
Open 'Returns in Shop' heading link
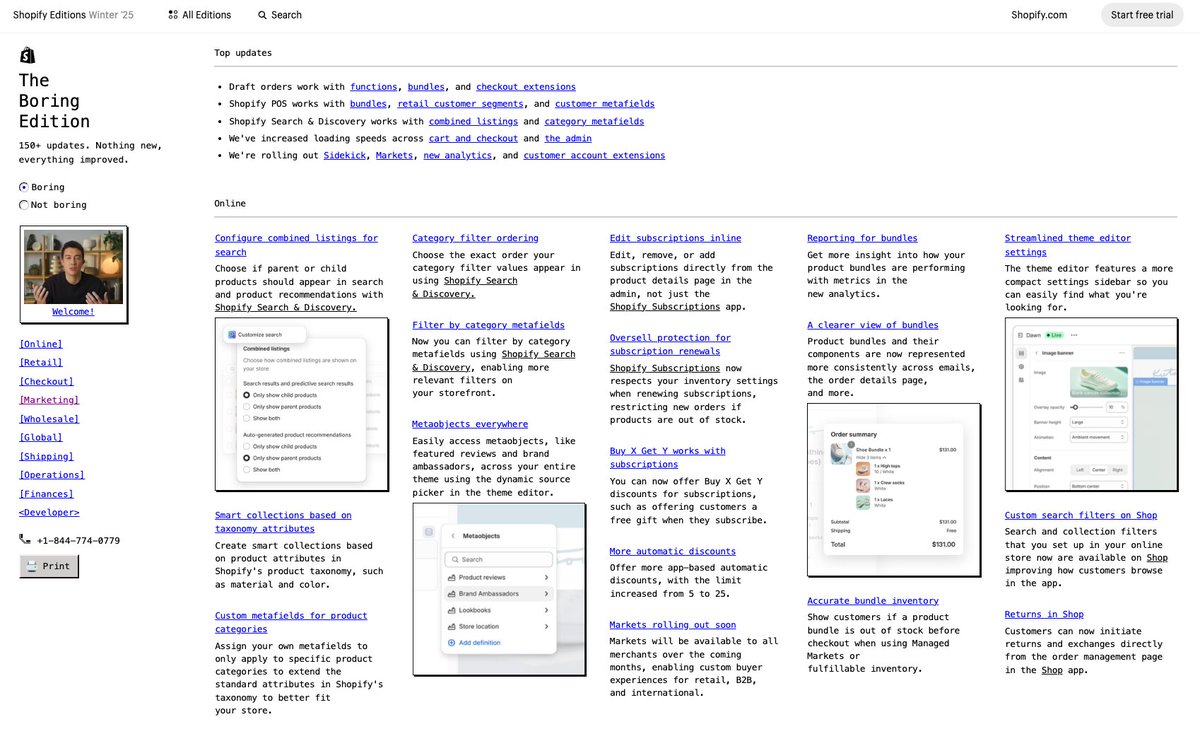tap(1044, 614)
